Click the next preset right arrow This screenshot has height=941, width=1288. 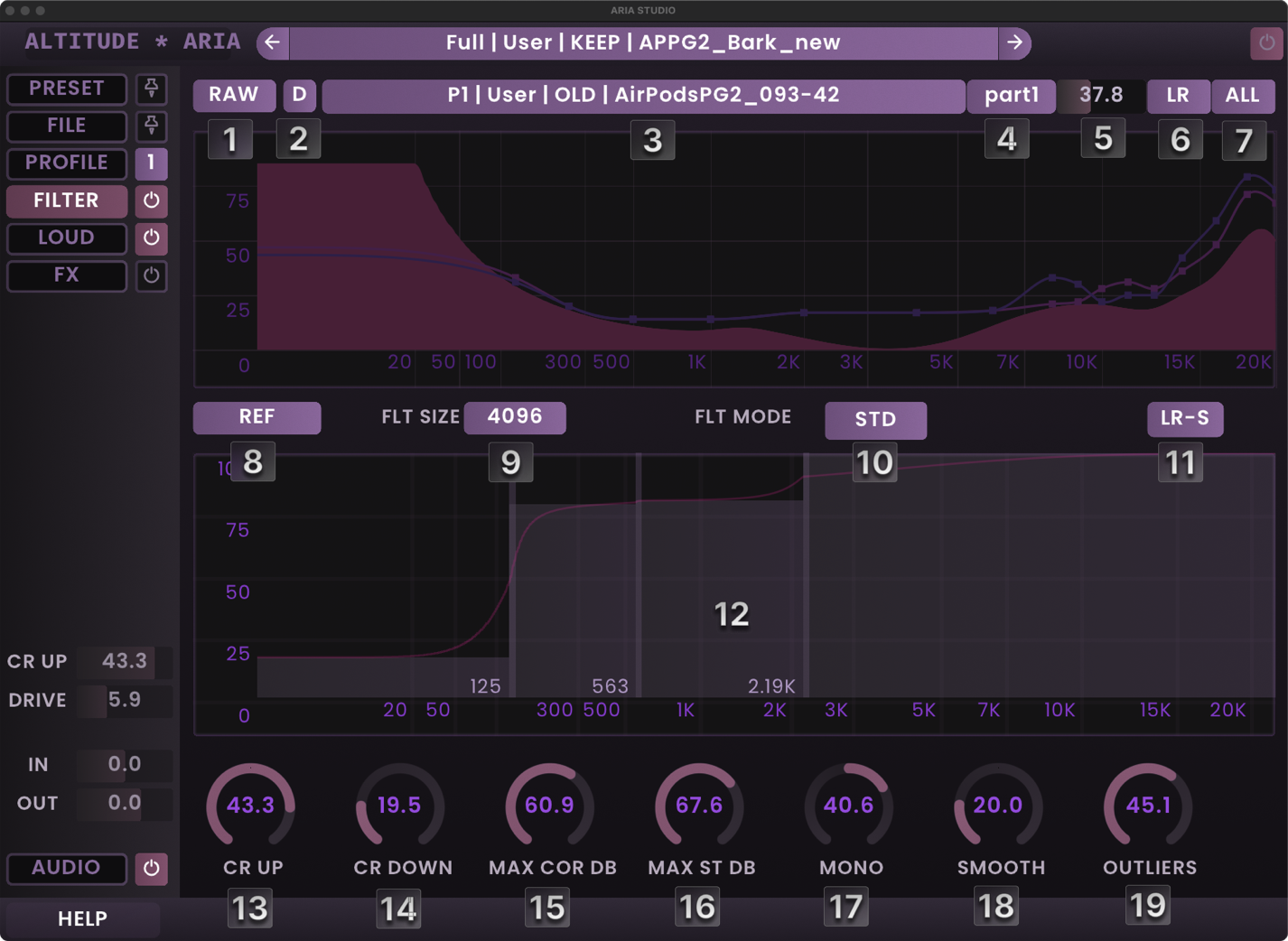coord(1014,43)
